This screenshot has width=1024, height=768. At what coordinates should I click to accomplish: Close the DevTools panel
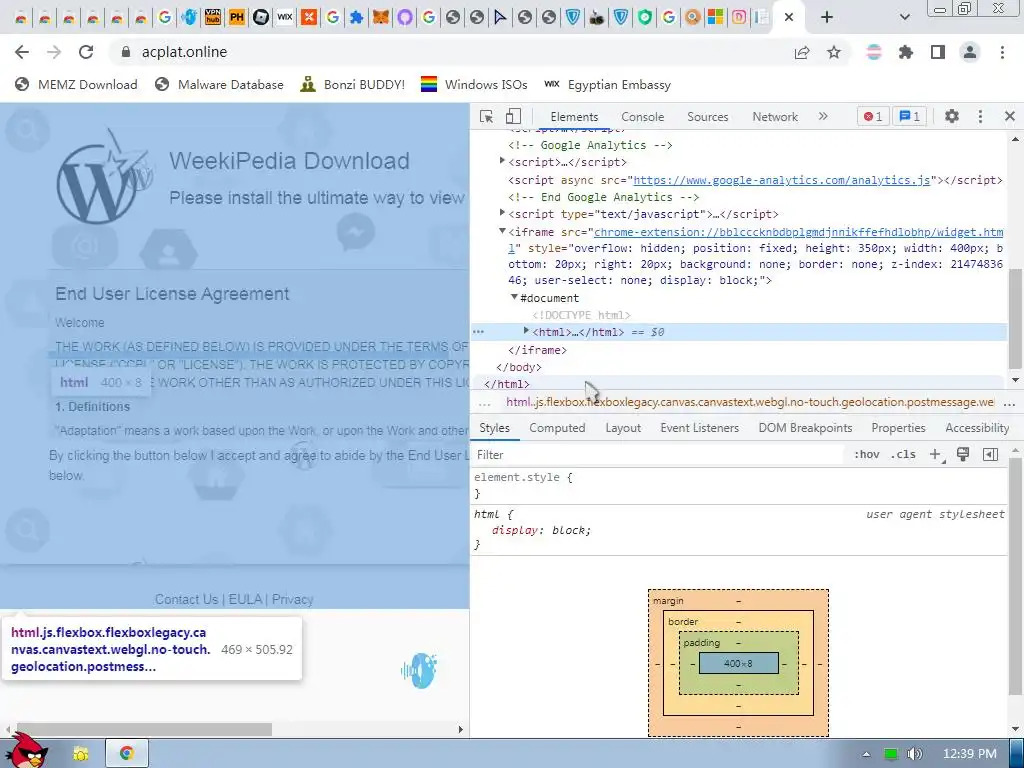point(1010,116)
